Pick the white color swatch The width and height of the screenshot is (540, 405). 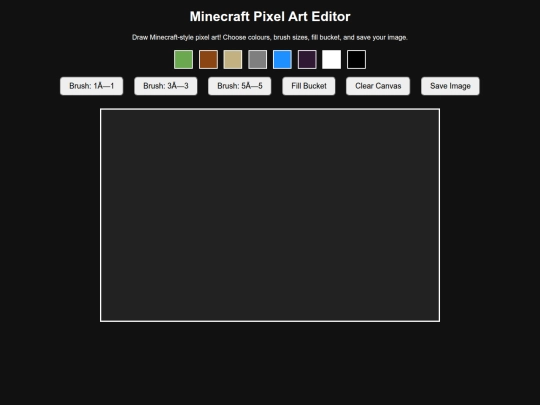(332, 60)
